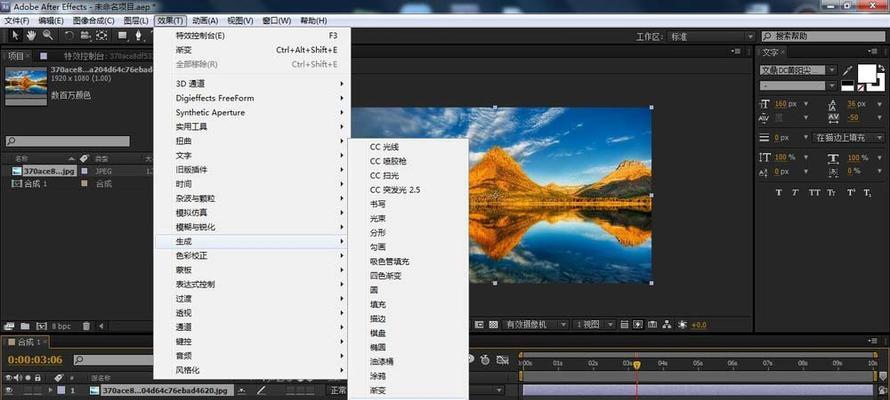Apply Faux Italic text style
Viewport: 890px width, 400px height.
pos(795,193)
